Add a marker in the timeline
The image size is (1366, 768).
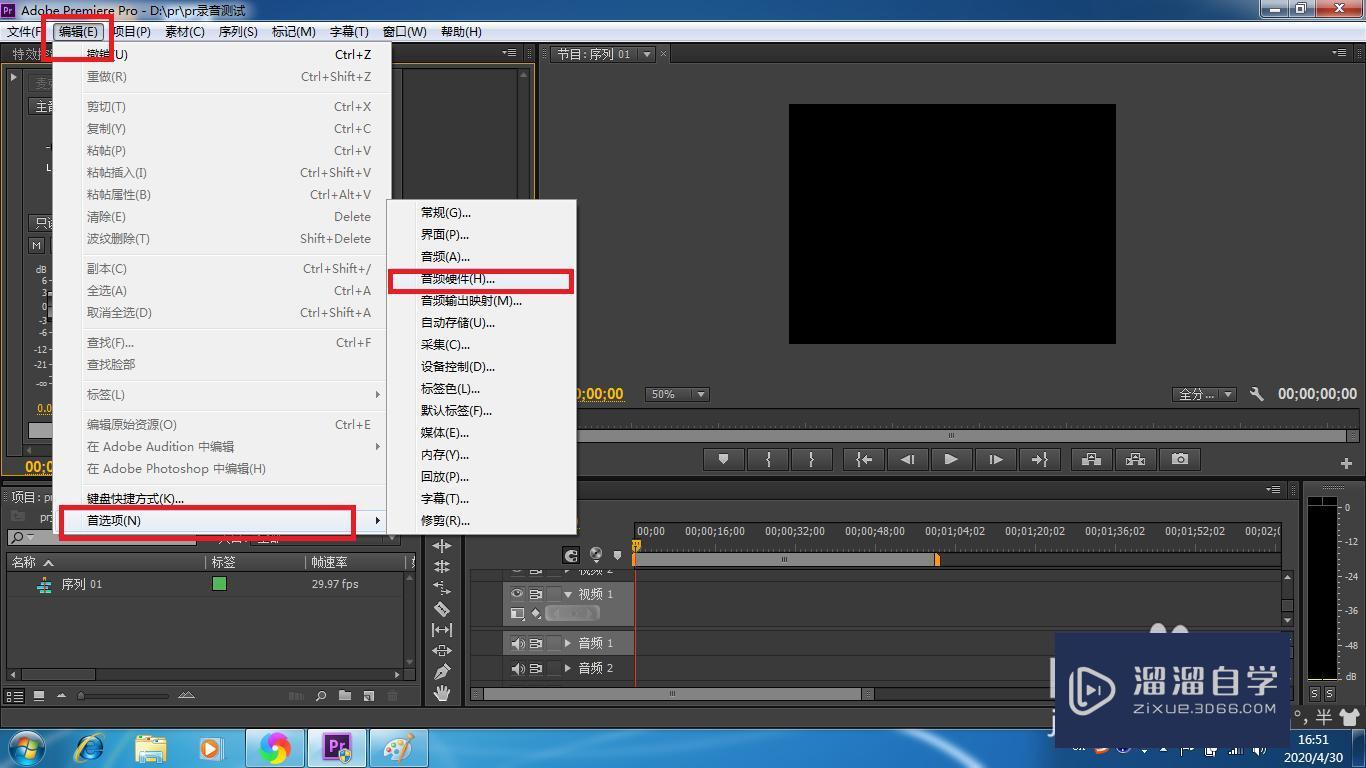[618, 555]
